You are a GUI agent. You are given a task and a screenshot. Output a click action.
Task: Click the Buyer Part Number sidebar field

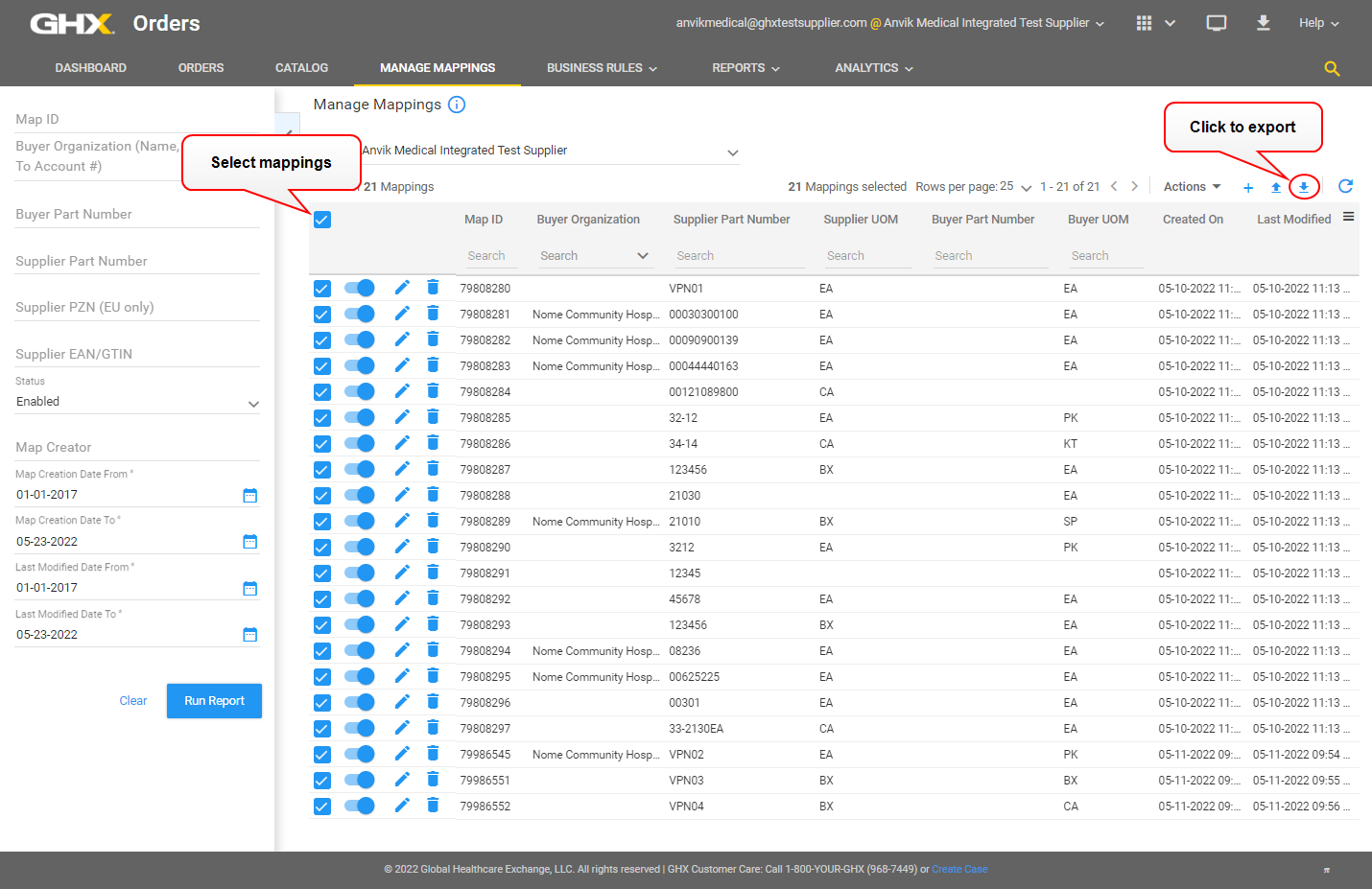pos(137,215)
